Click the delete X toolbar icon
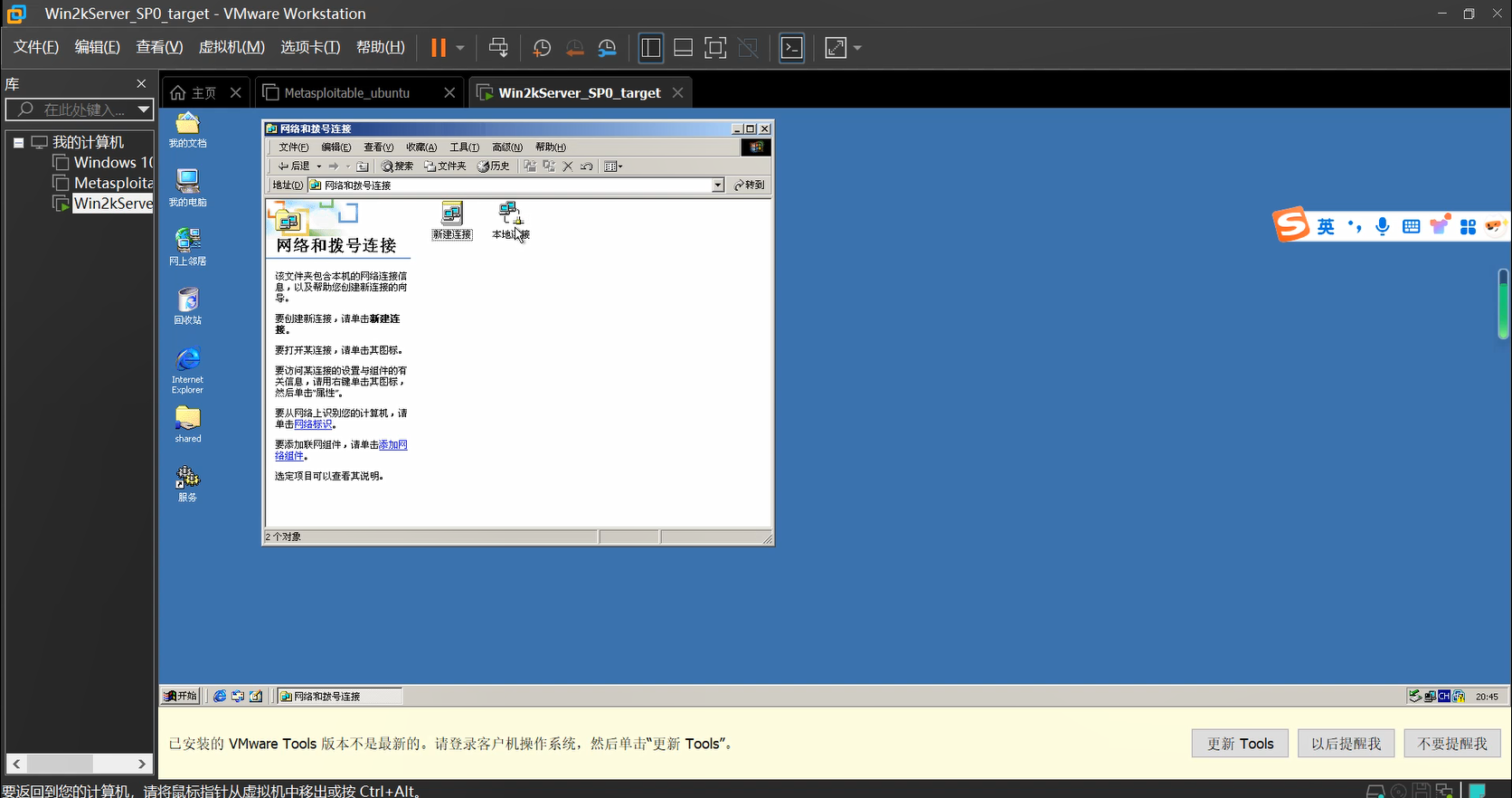The width and height of the screenshot is (1512, 798). (x=568, y=166)
